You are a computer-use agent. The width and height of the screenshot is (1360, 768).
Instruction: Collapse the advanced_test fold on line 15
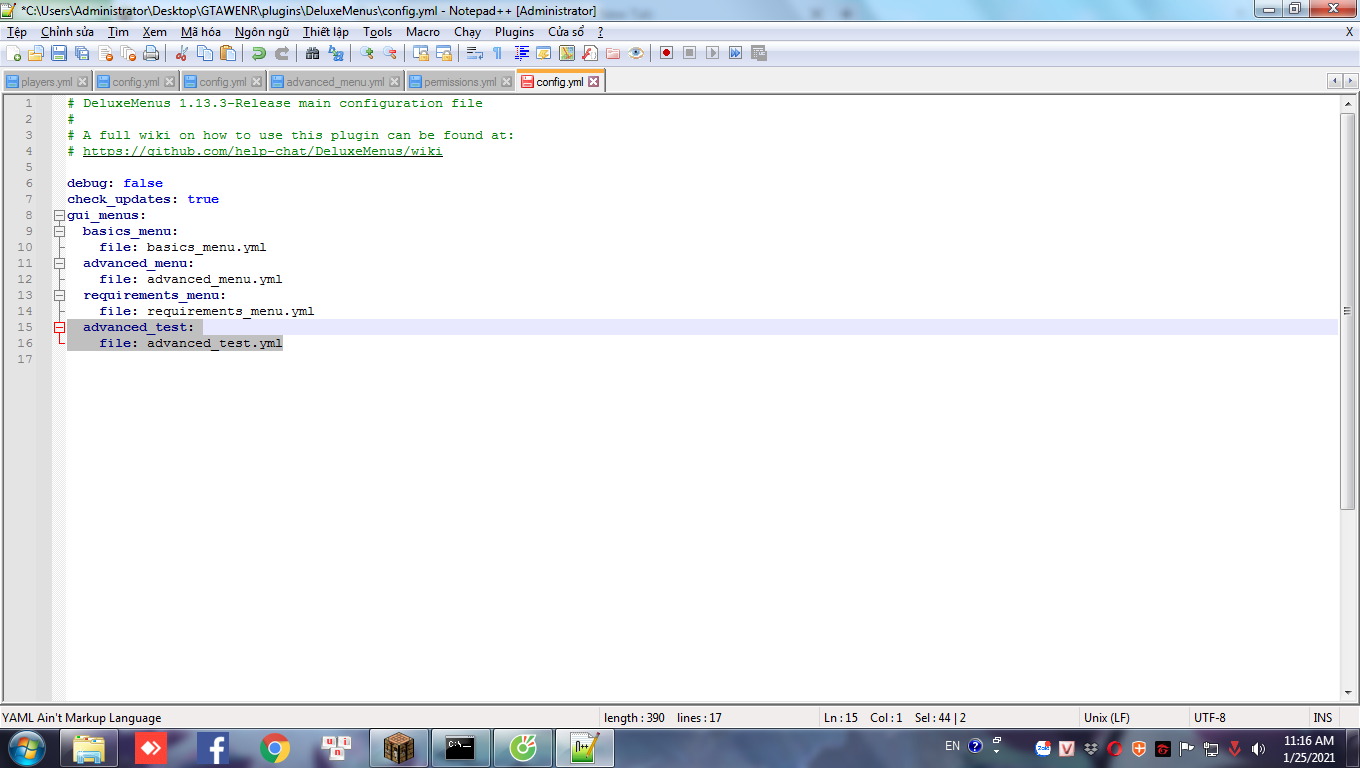pos(59,327)
